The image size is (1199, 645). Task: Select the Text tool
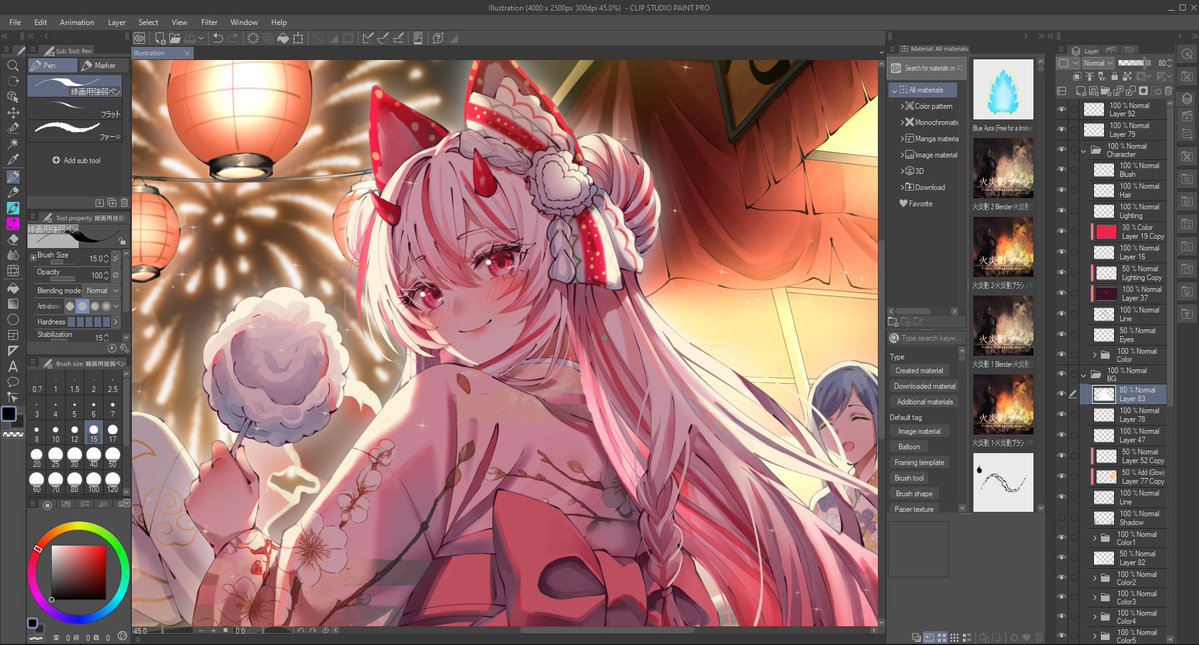click(13, 366)
